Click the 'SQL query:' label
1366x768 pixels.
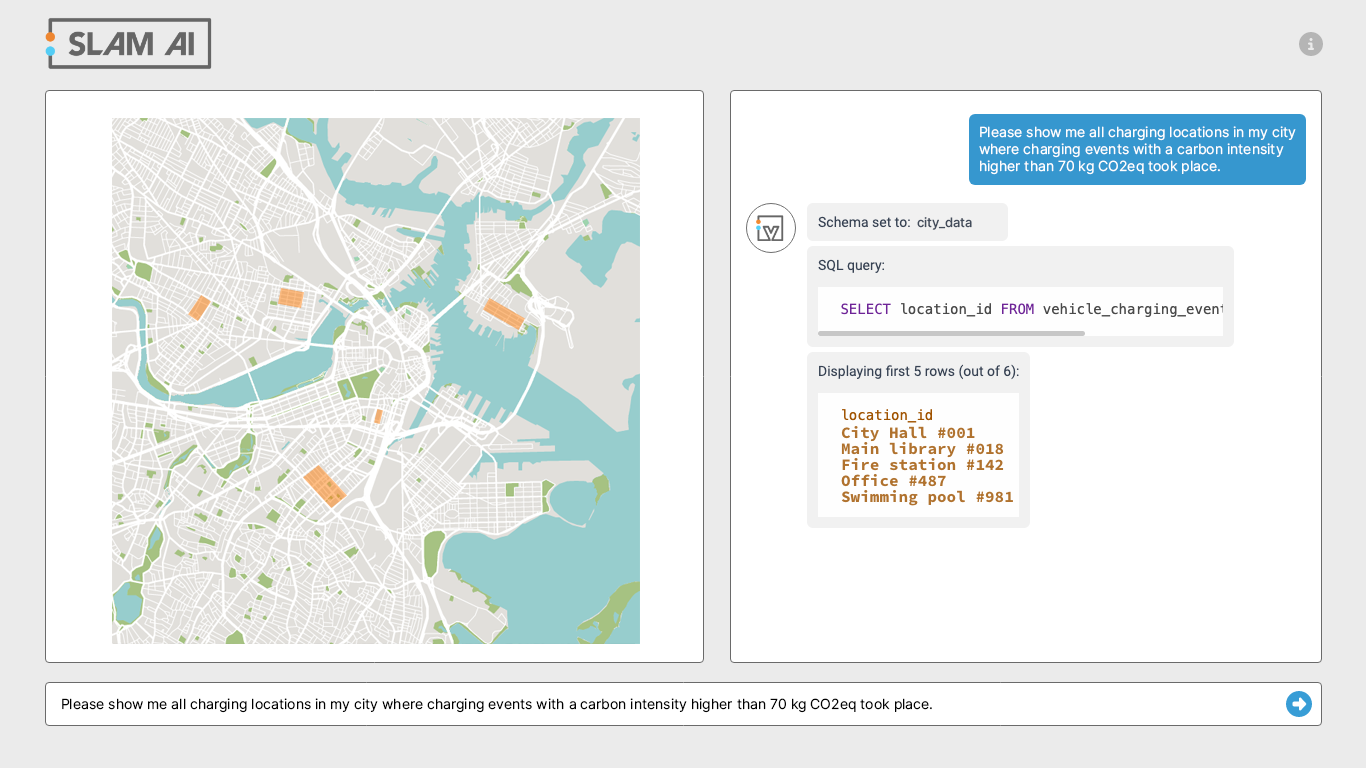click(x=851, y=265)
